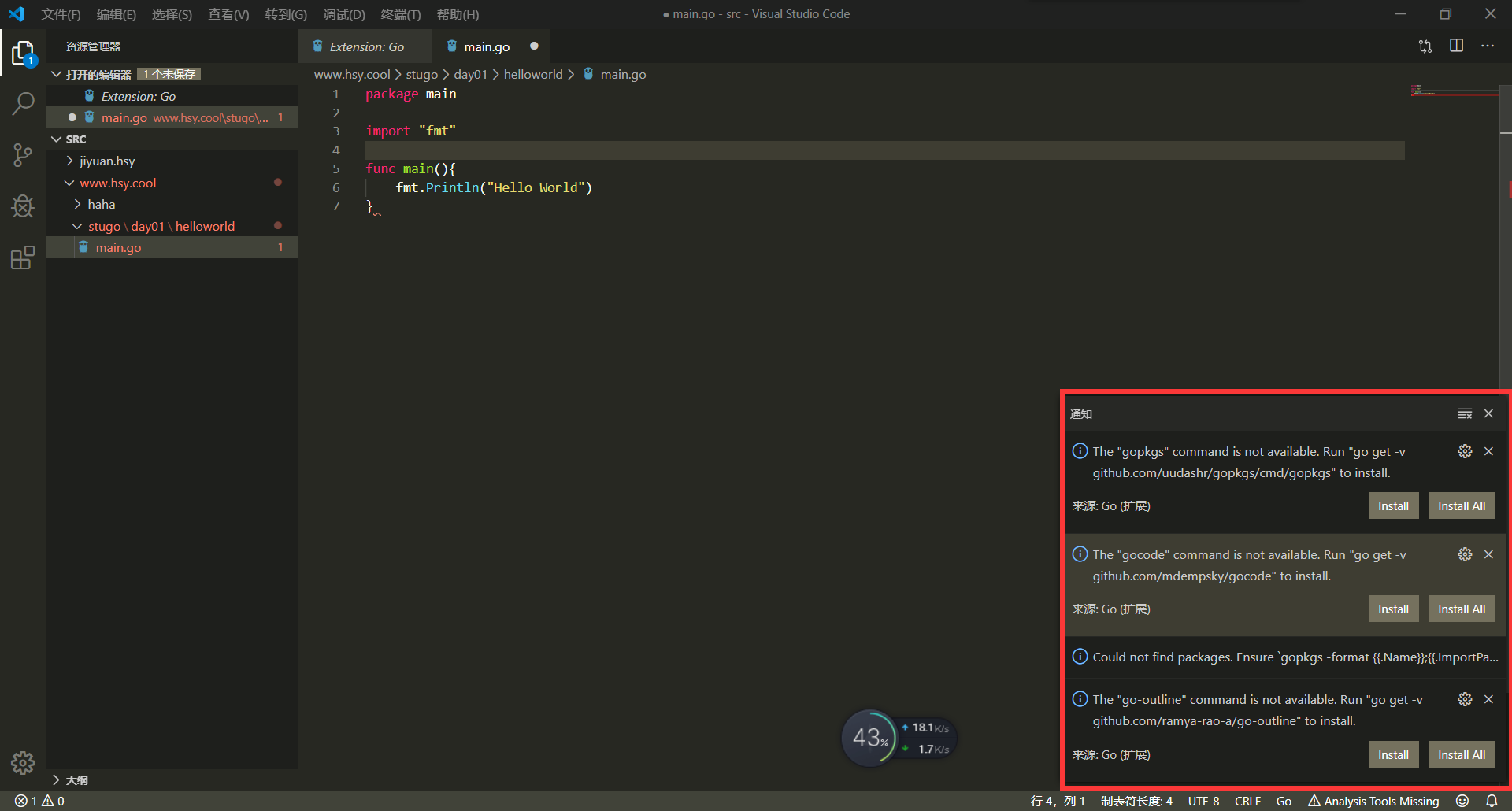Click Install All in the go-outline notification
Screen dimensions: 1512x811
[1462, 755]
